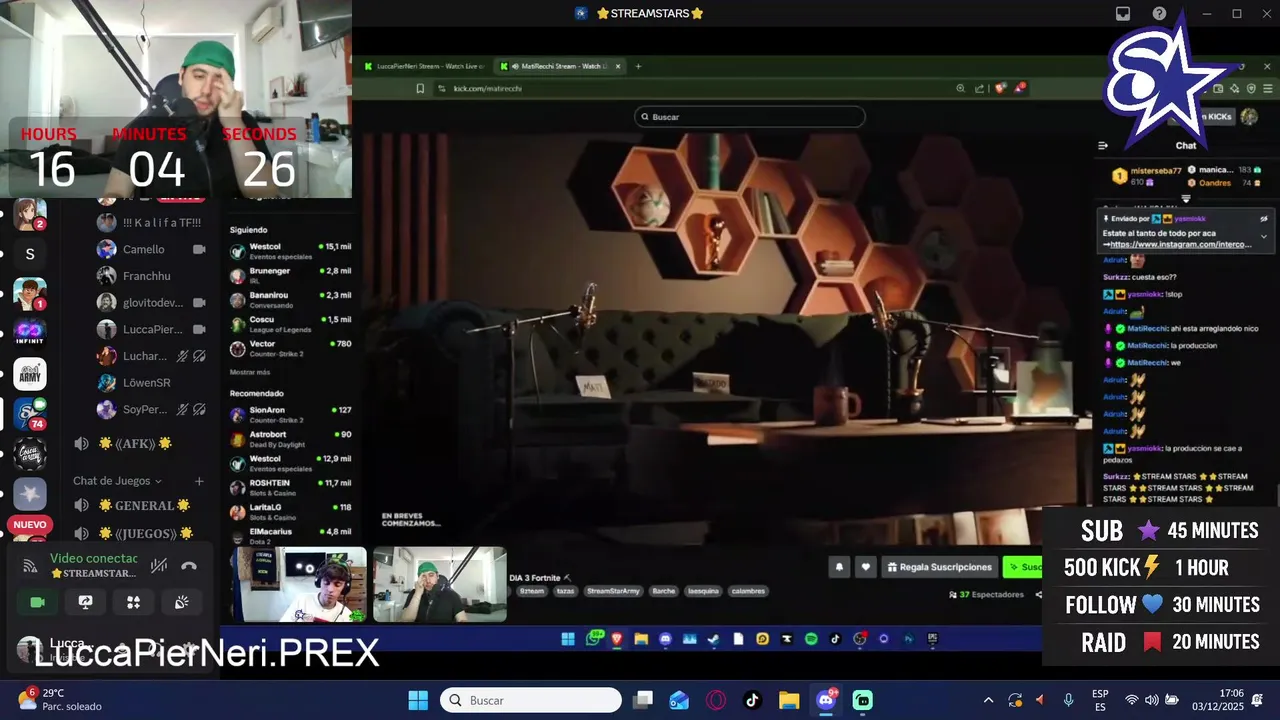Open Windows Start menu
This screenshot has width=1280, height=720.
tap(418, 700)
